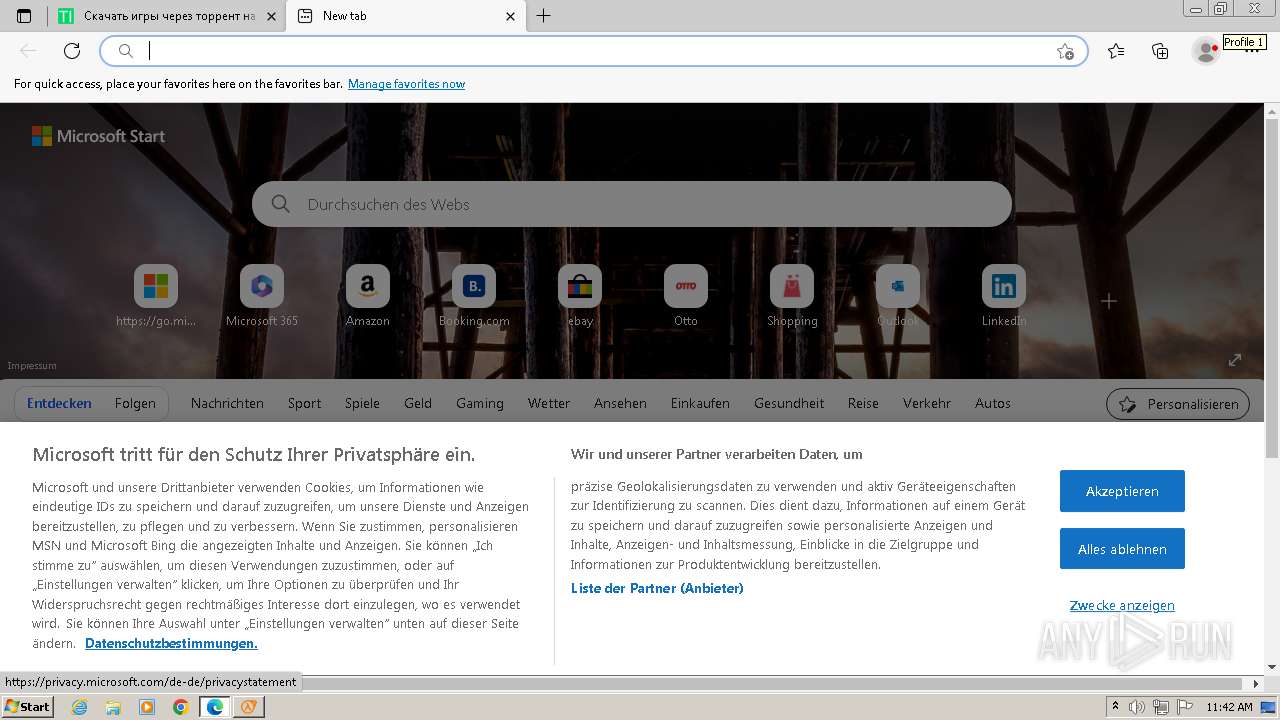
Task: Click the system tray volume icon
Action: click(1138, 708)
